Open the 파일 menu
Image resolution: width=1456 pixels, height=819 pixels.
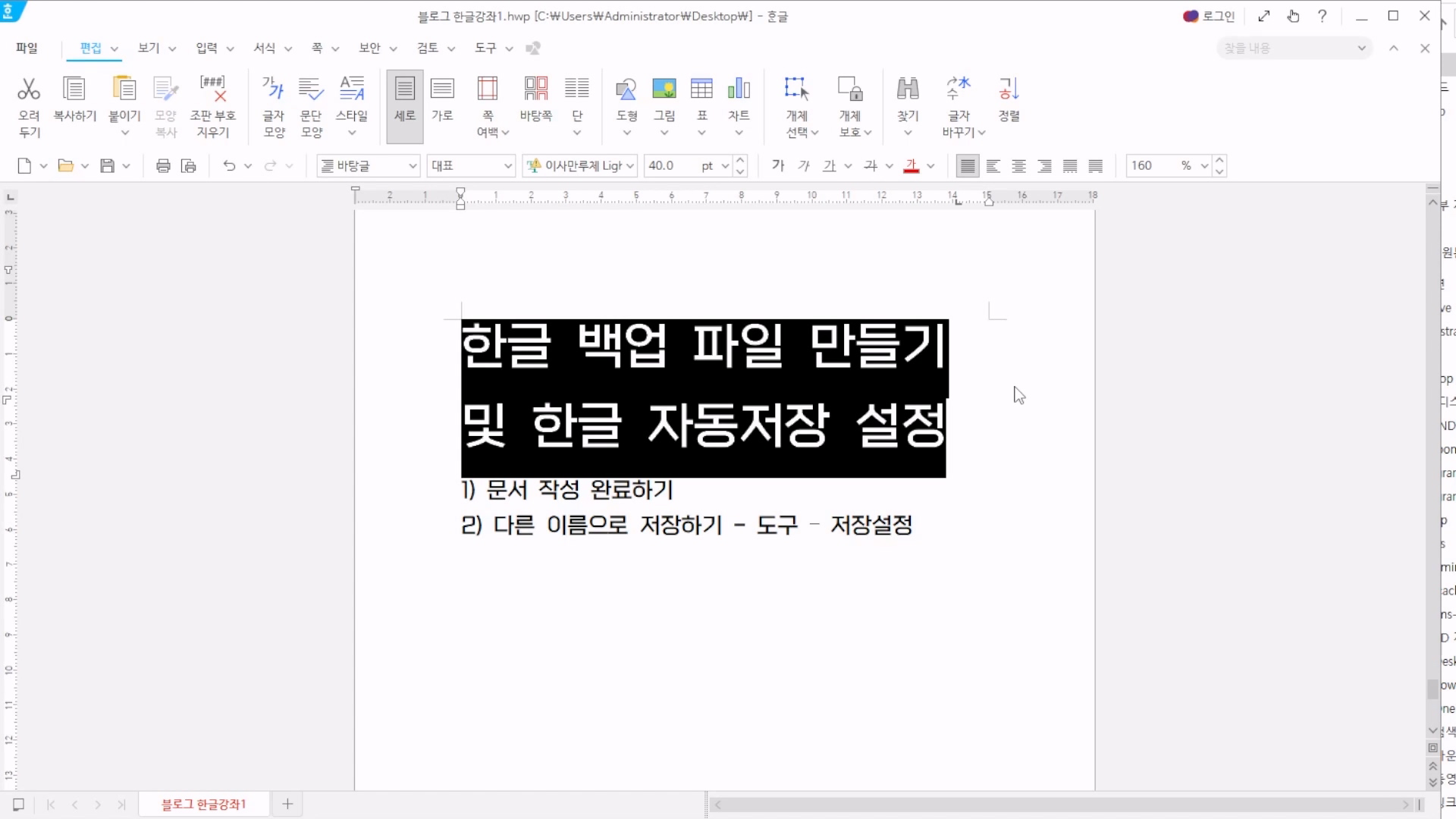27,48
